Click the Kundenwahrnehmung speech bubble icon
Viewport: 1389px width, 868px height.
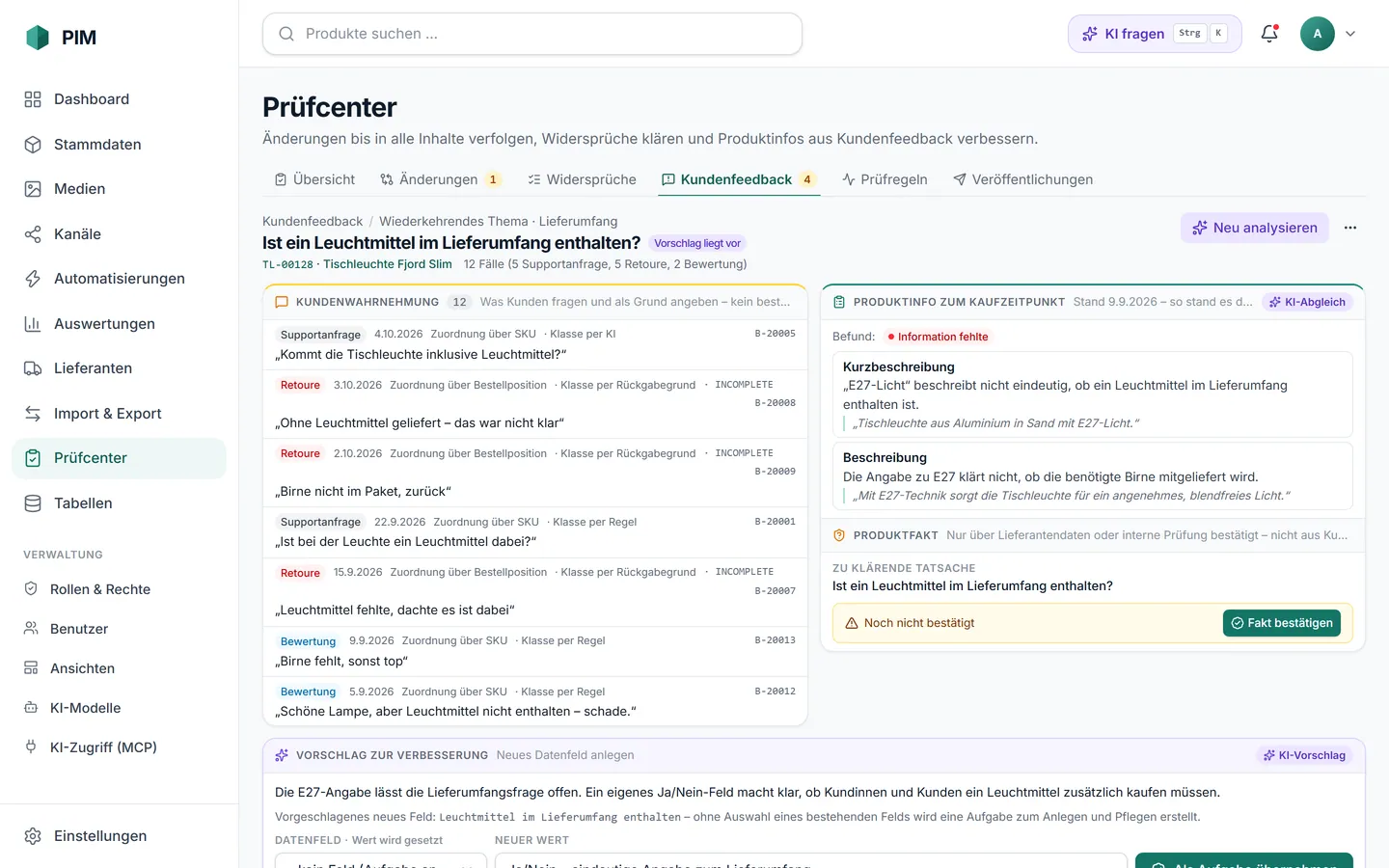tap(282, 302)
